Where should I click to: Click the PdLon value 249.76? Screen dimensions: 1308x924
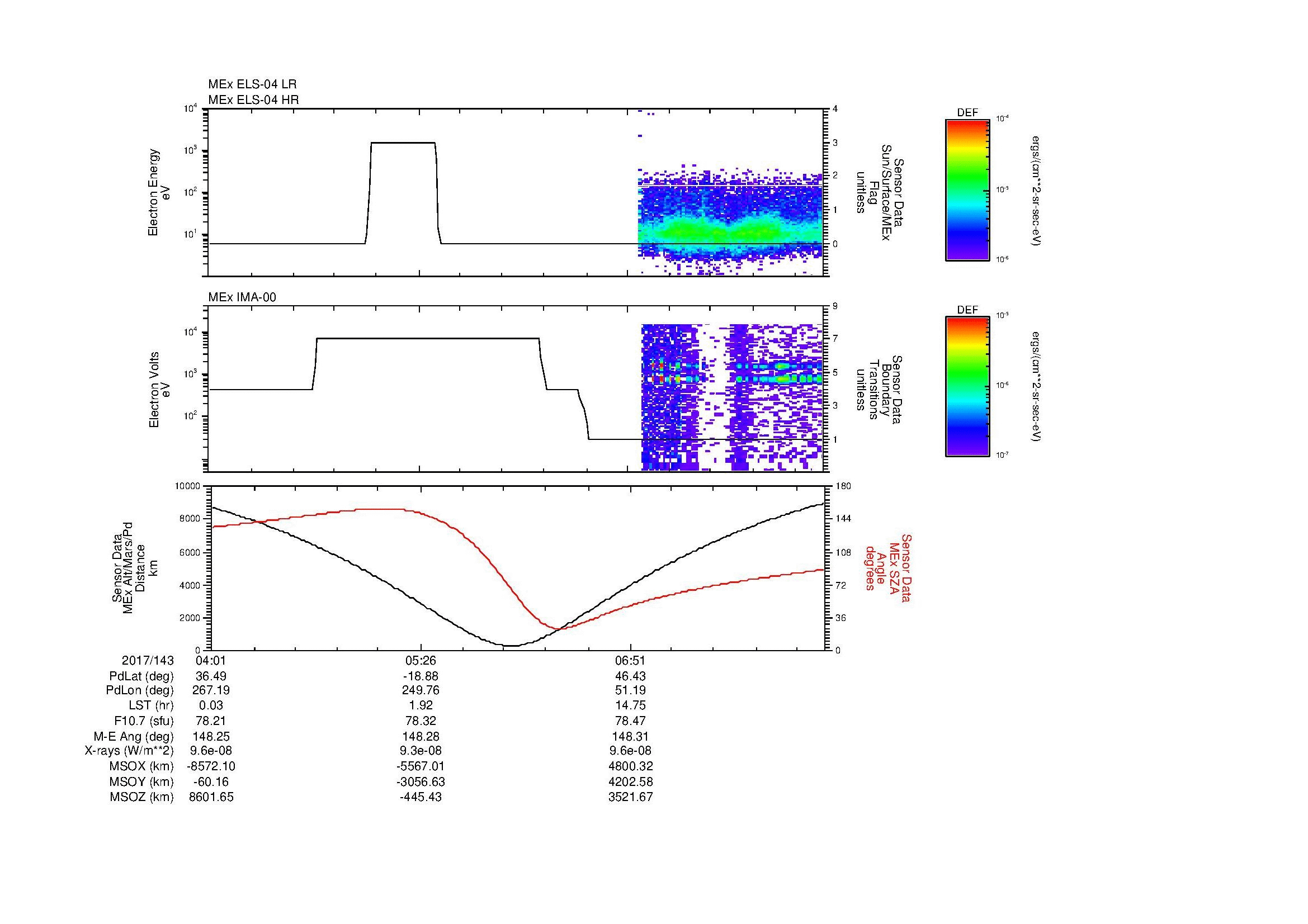point(421,690)
